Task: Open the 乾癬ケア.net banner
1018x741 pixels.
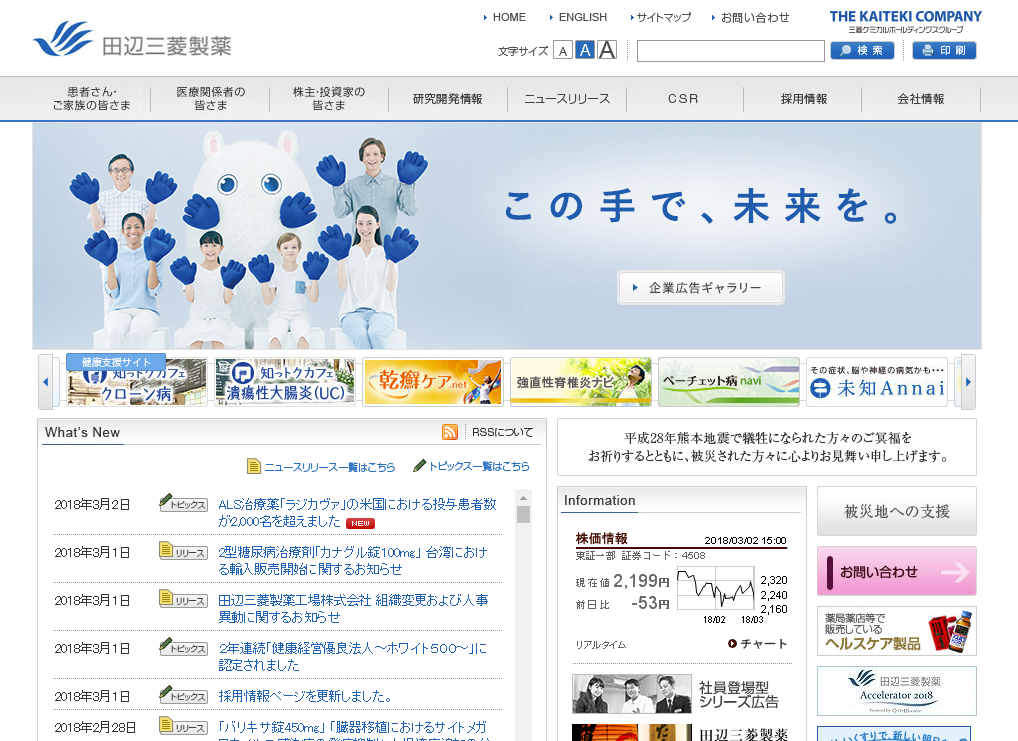Action: [x=433, y=383]
